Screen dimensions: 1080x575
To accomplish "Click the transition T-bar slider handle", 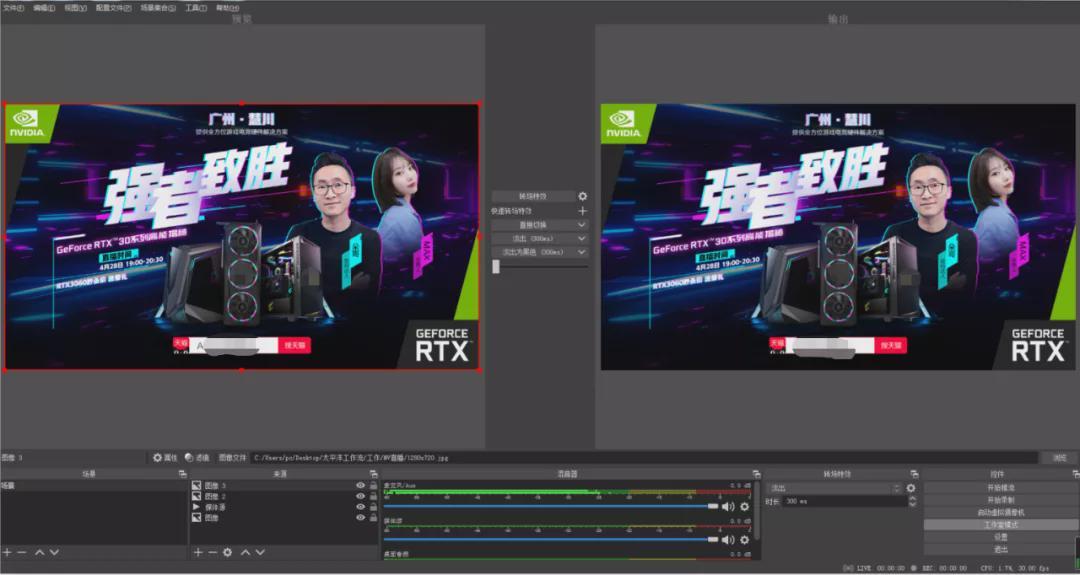I will click(x=496, y=266).
